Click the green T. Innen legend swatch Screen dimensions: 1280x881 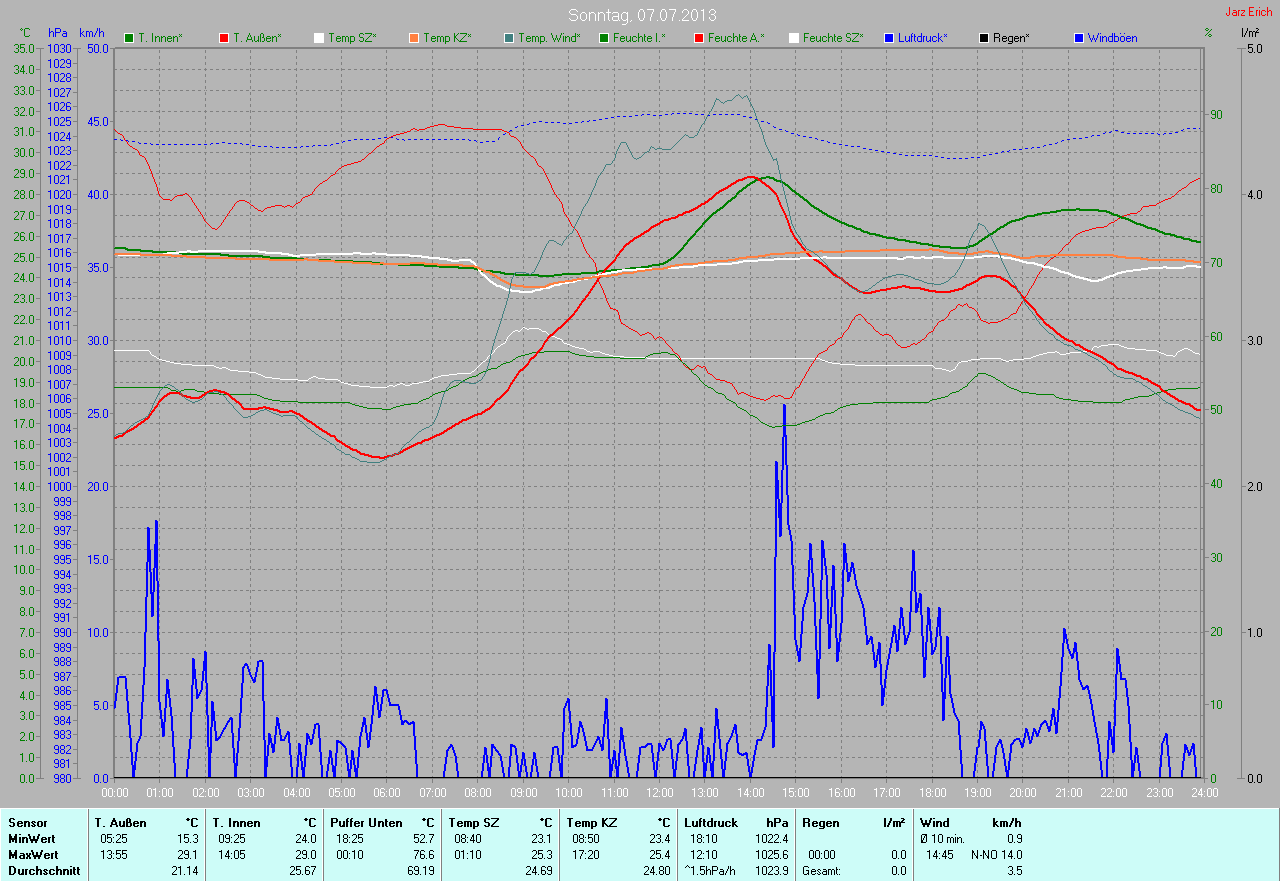[129, 38]
